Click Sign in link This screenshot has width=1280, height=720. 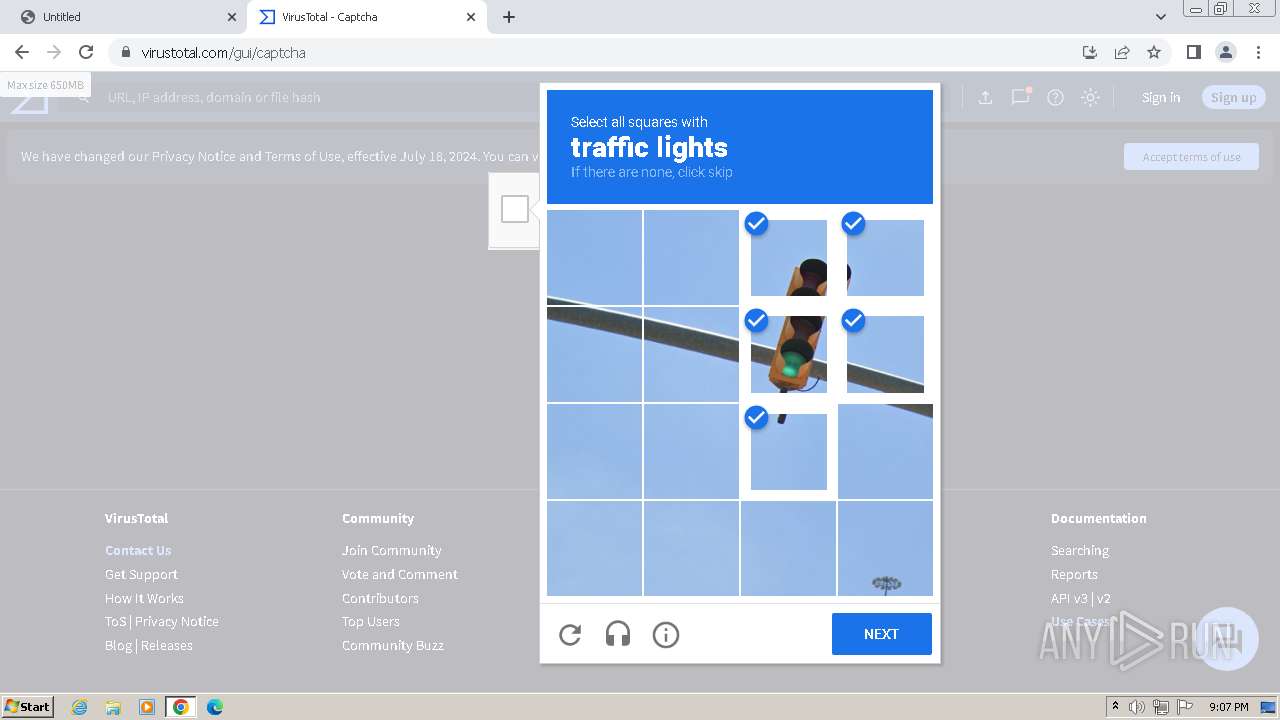[x=1161, y=97]
